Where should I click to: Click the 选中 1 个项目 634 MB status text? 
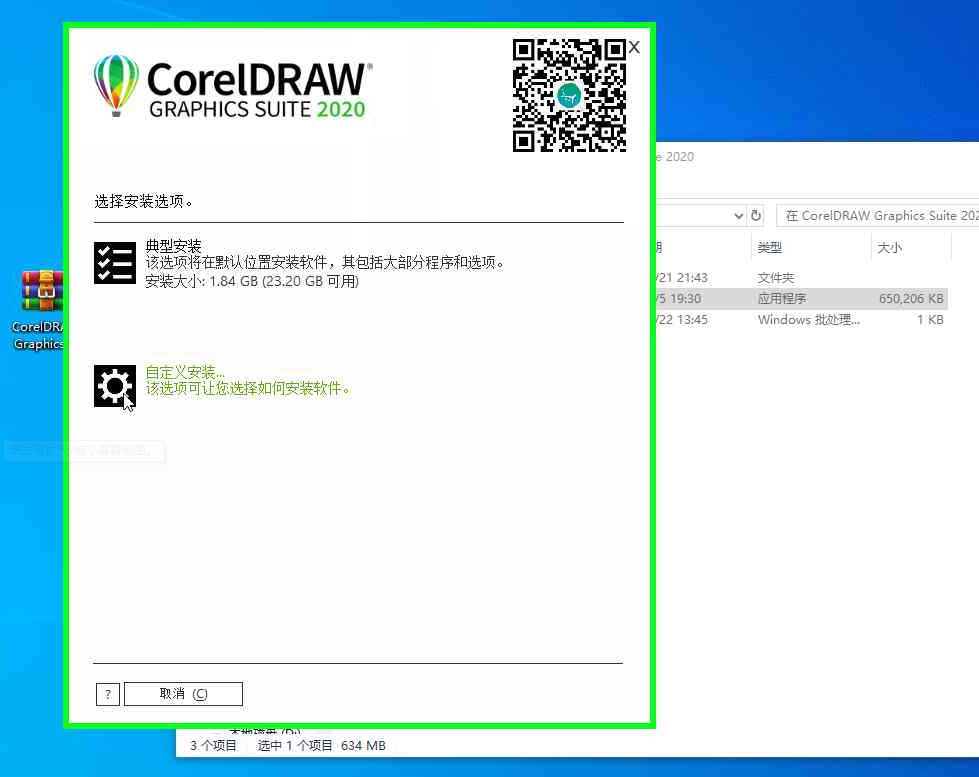click(322, 745)
